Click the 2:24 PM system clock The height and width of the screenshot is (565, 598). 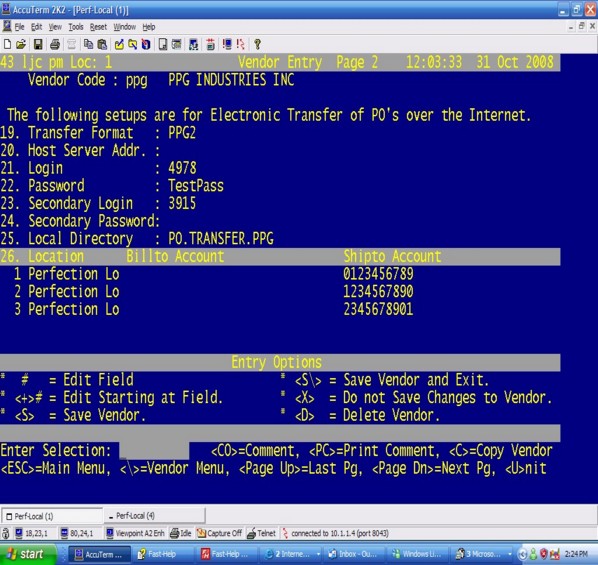576,554
